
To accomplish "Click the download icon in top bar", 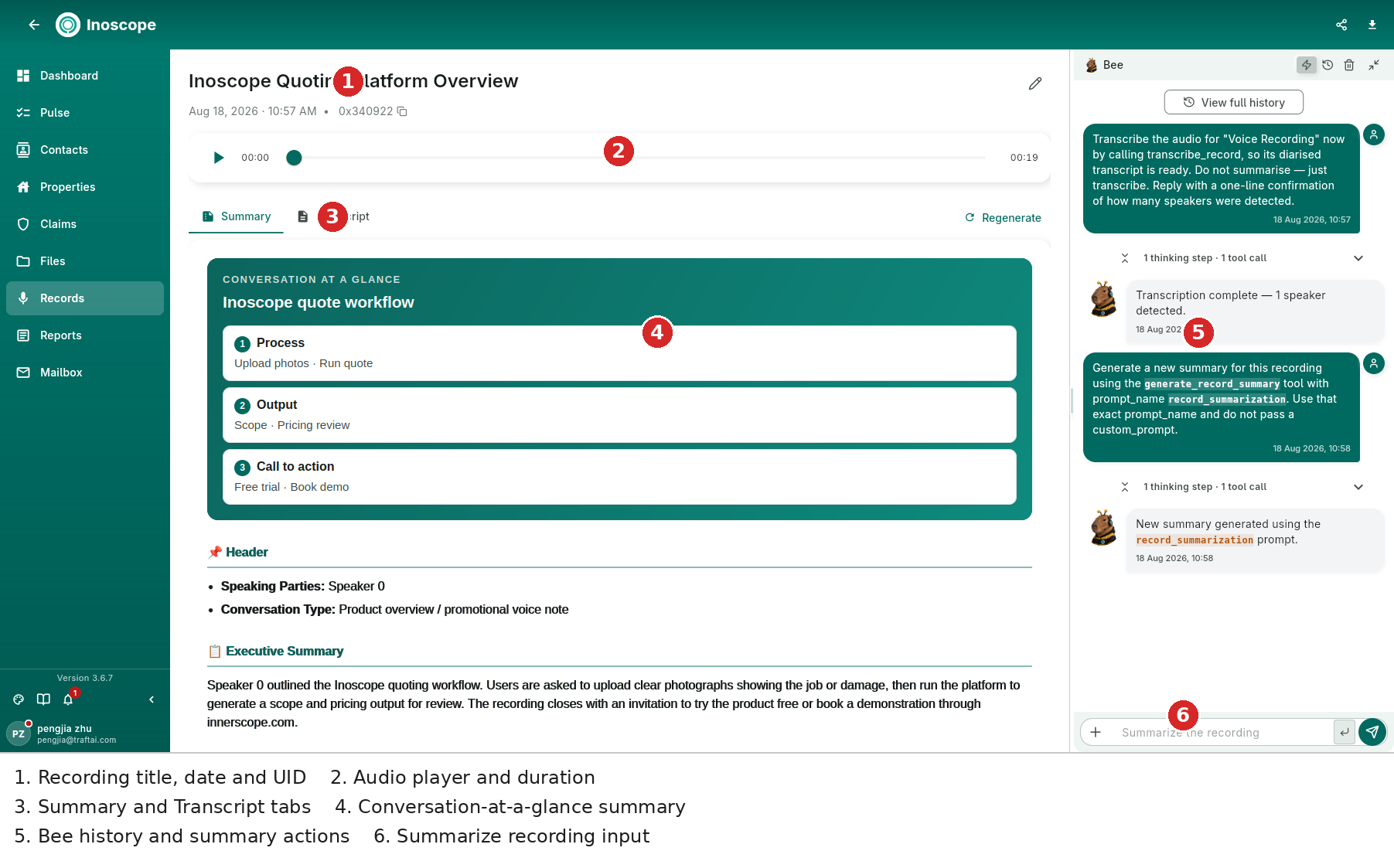I will [1372, 25].
